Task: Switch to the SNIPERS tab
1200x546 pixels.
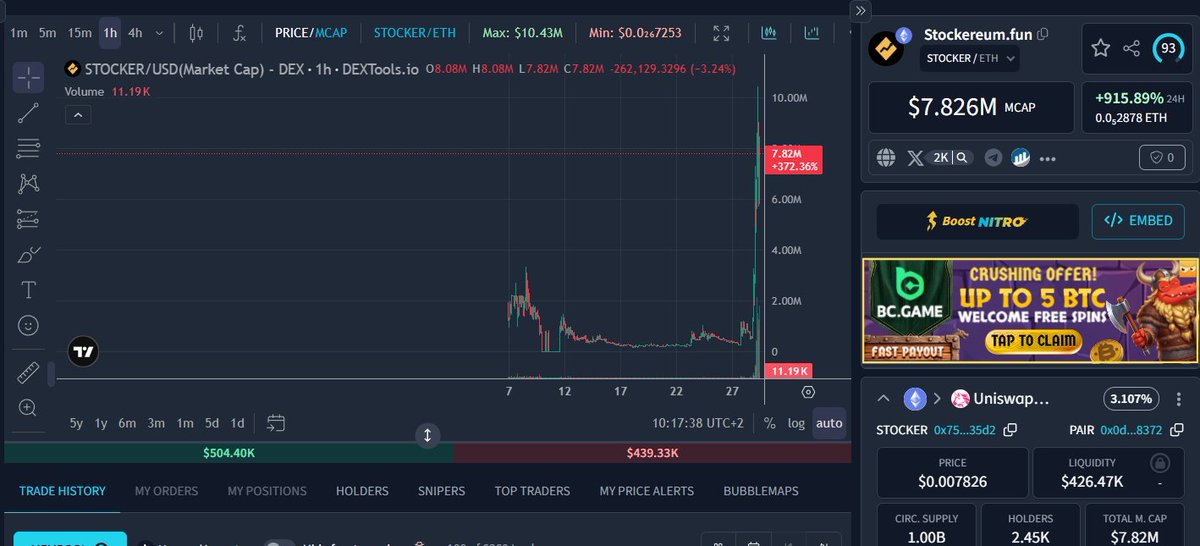Action: 441,491
